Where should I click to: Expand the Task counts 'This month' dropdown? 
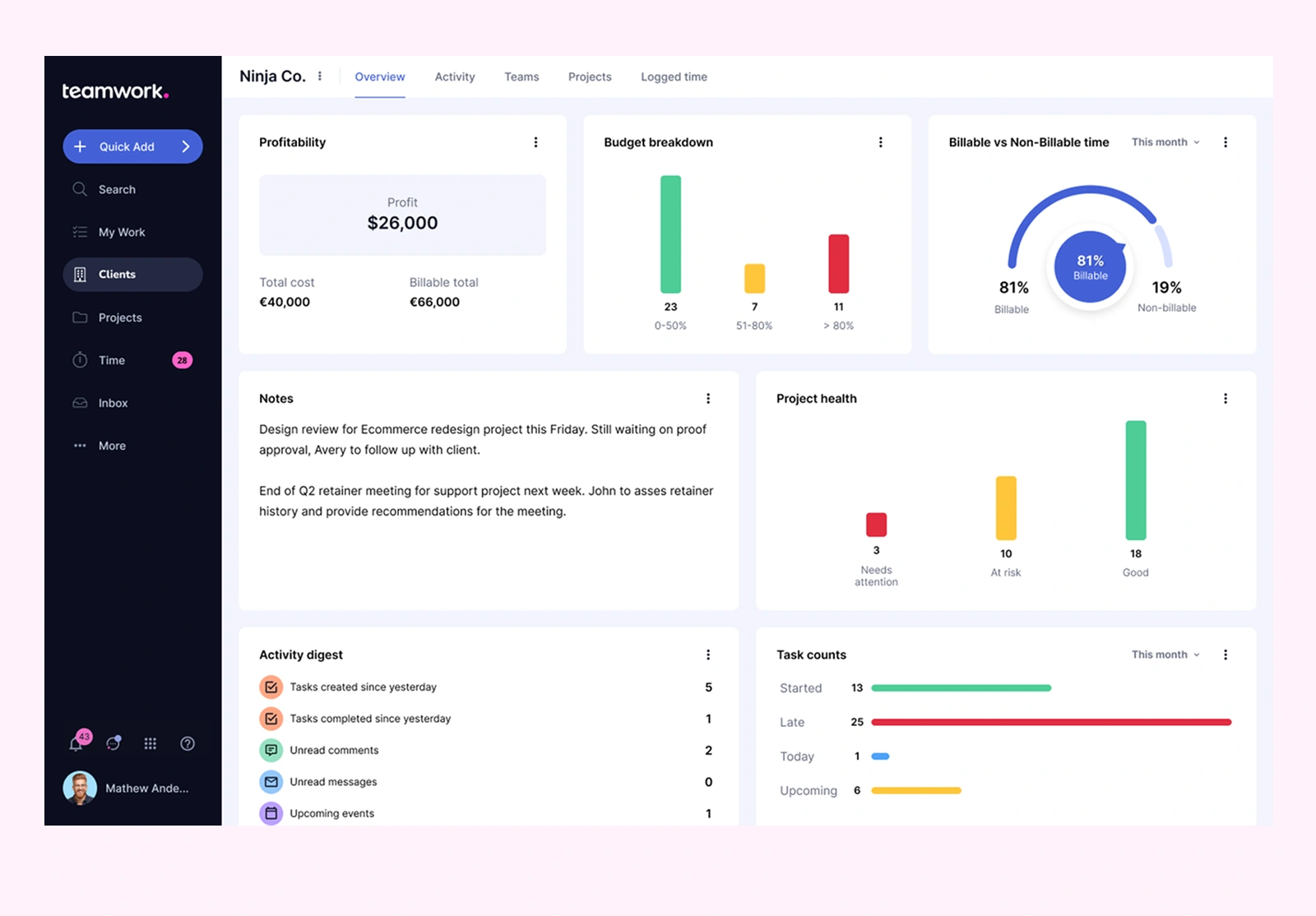click(1165, 655)
